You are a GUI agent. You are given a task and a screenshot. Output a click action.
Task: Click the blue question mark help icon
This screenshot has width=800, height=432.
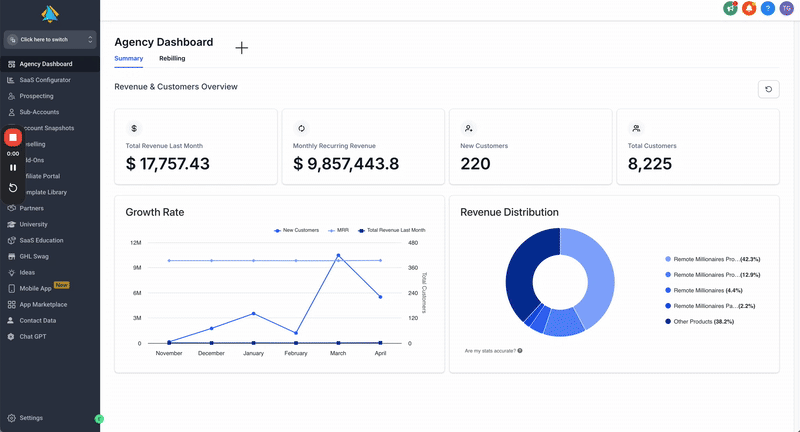[768, 9]
